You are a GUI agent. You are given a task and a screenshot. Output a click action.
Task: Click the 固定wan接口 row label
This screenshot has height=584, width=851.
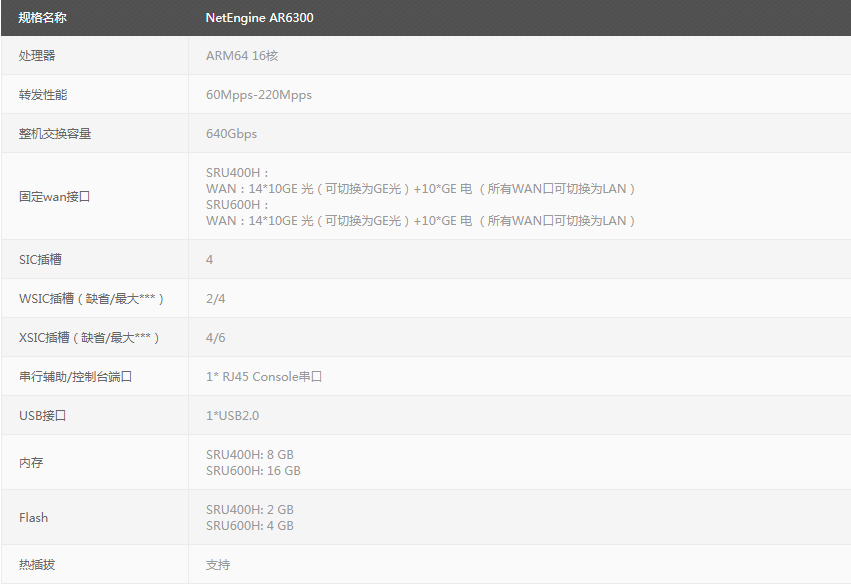click(x=54, y=196)
